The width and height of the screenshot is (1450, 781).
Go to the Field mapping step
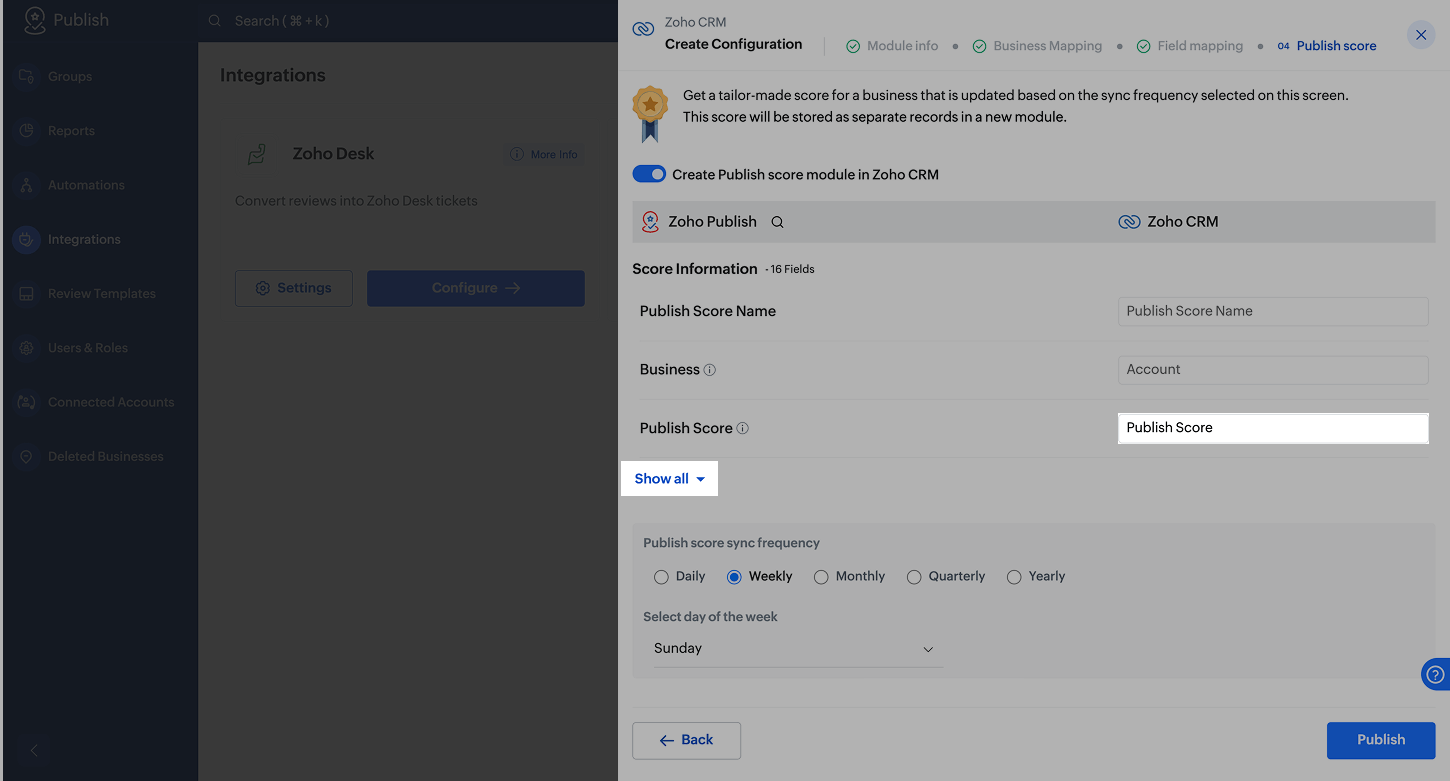[x=1190, y=46]
